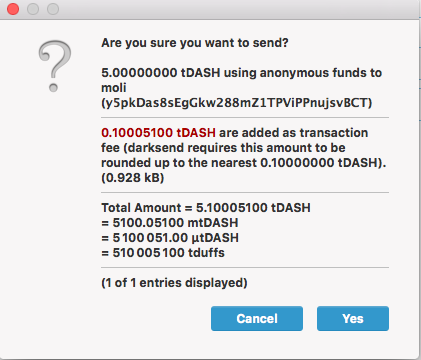Click the 5100.05100 mtDASH conversion line
This screenshot has width=421, height=360.
170,223
